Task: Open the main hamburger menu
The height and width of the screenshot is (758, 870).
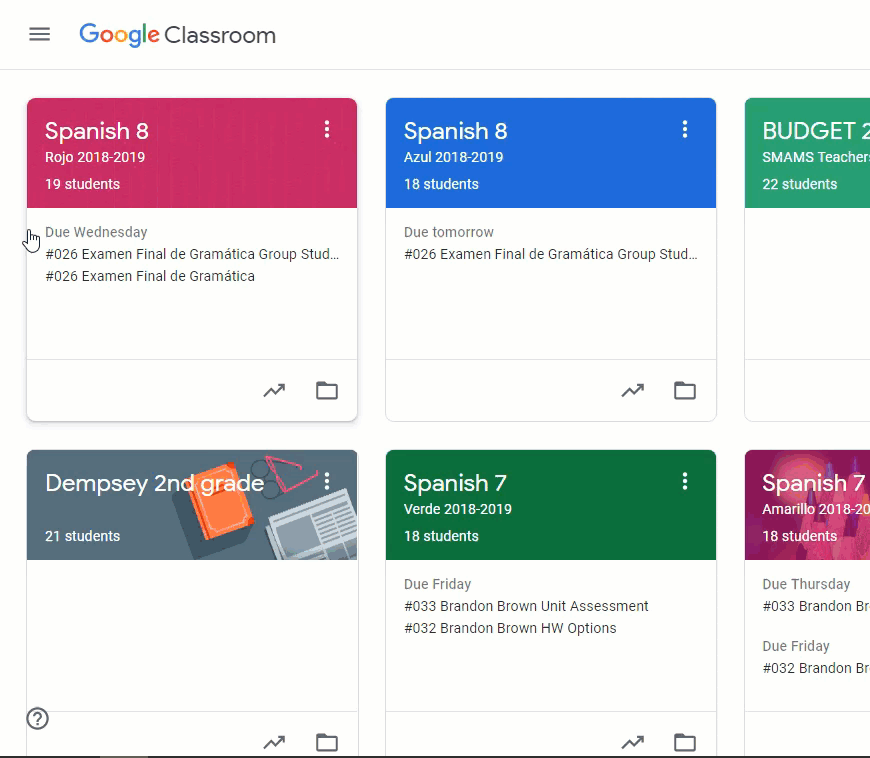Action: (x=39, y=34)
